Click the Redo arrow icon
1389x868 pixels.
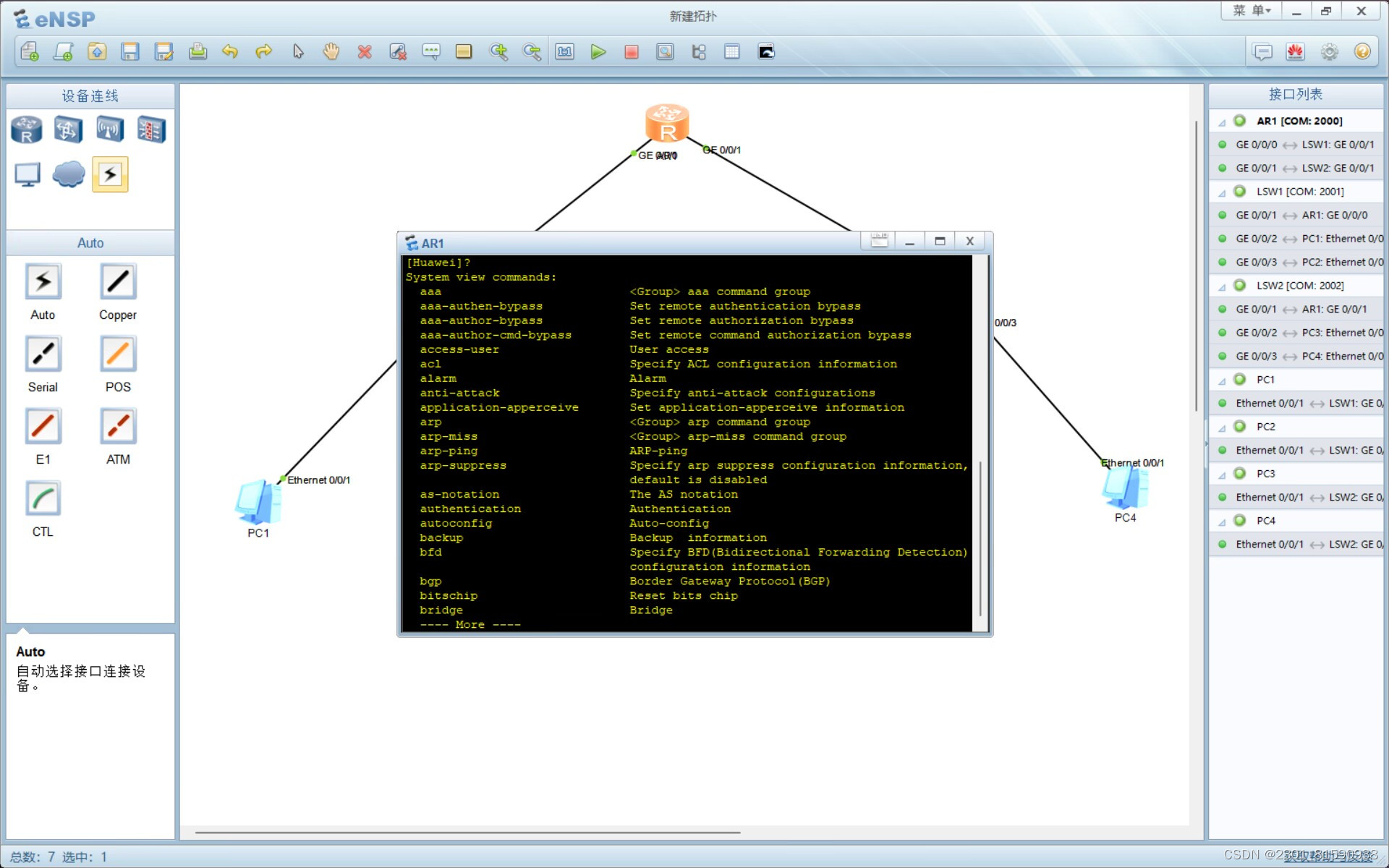(264, 51)
